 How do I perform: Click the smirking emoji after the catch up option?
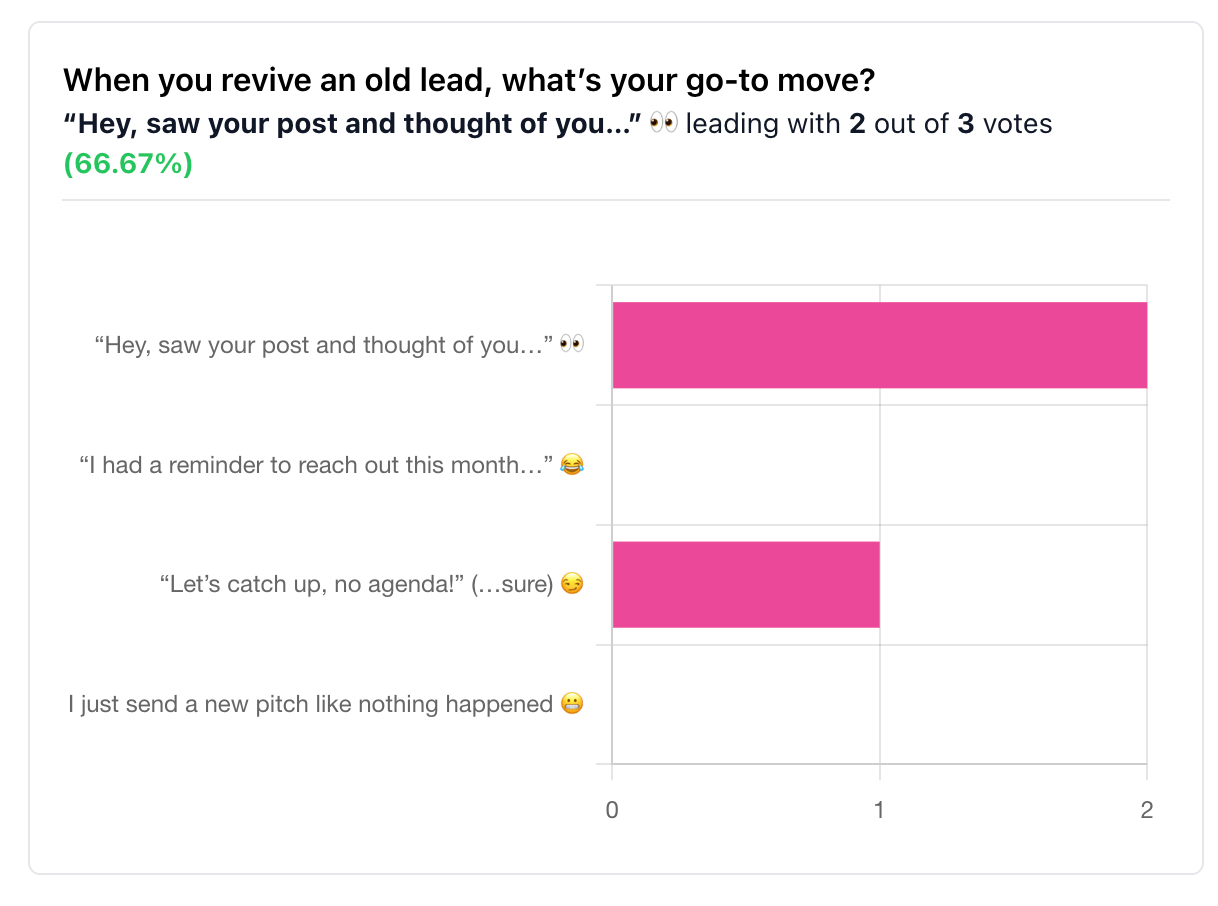[x=571, y=585]
